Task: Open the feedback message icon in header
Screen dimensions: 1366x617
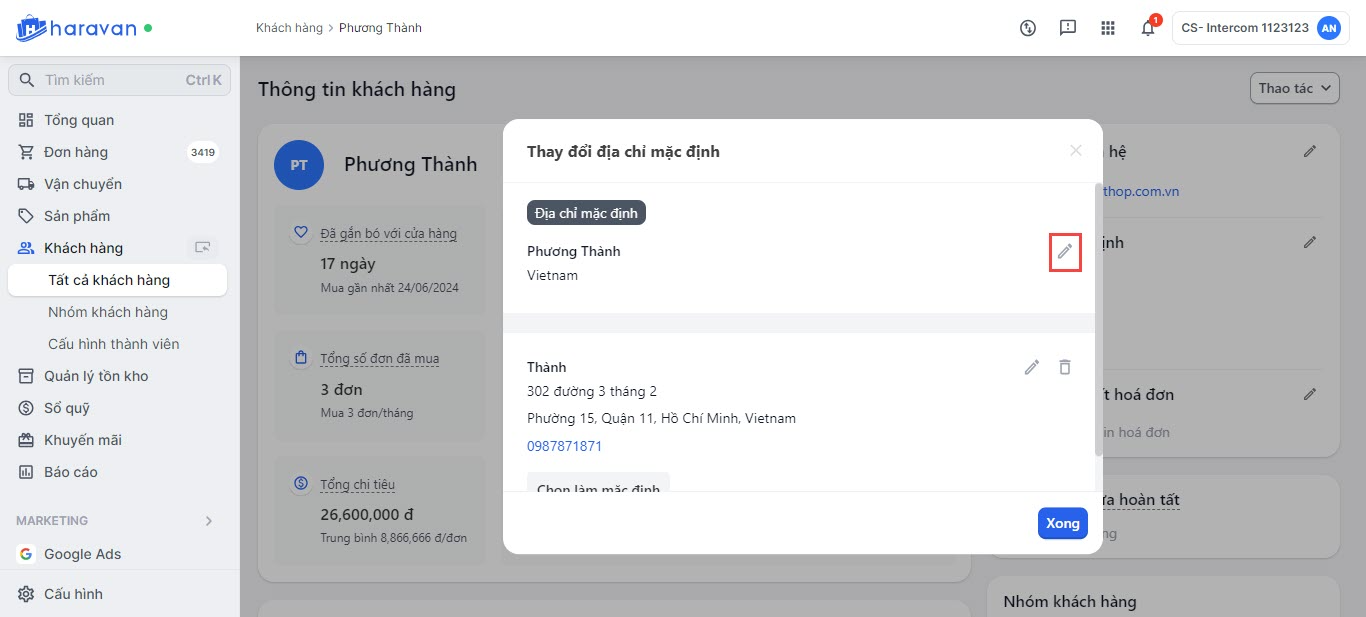Action: (1068, 28)
